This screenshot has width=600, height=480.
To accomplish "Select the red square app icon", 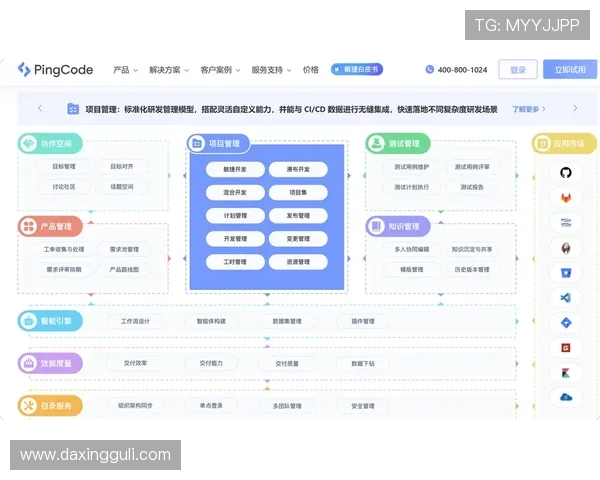I will click(x=566, y=348).
